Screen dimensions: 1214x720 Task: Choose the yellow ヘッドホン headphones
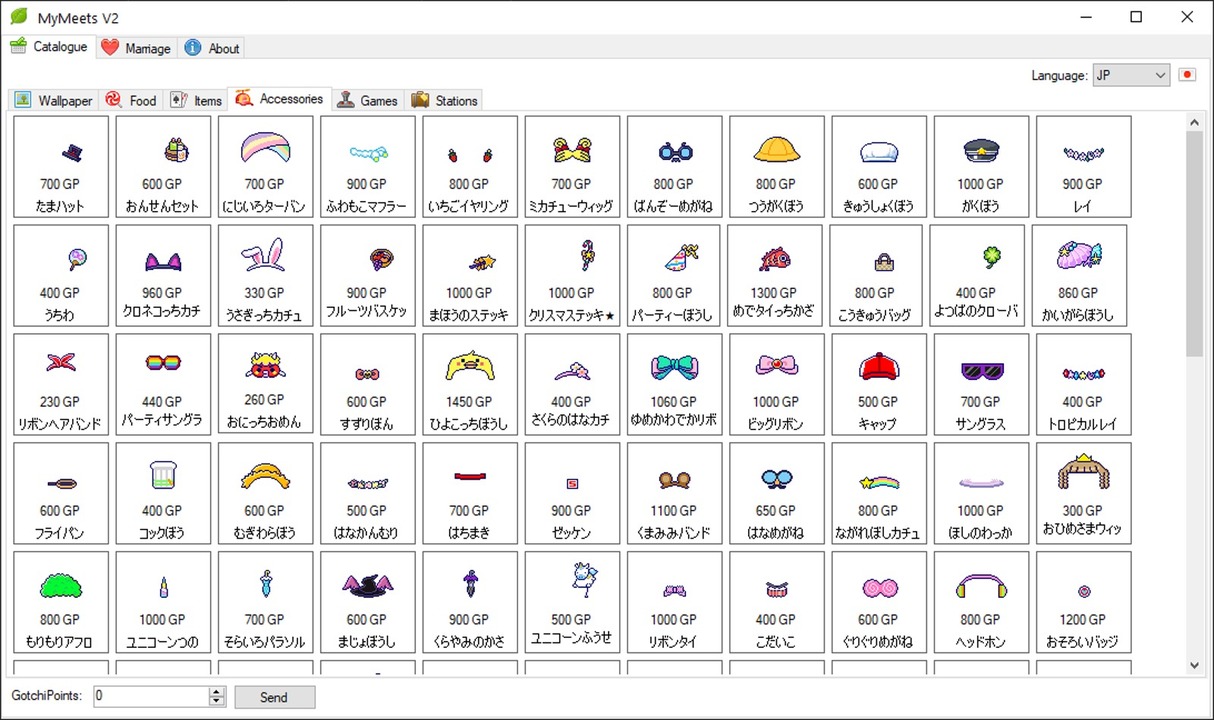click(x=981, y=602)
